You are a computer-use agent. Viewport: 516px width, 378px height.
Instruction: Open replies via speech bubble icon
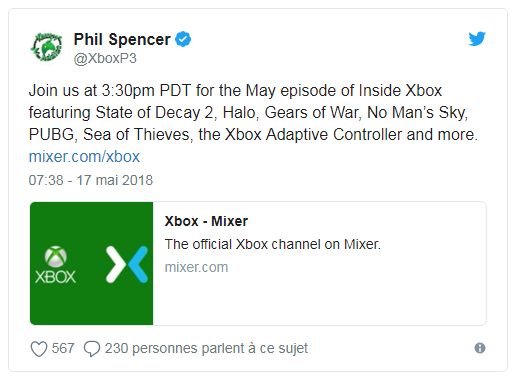92,349
